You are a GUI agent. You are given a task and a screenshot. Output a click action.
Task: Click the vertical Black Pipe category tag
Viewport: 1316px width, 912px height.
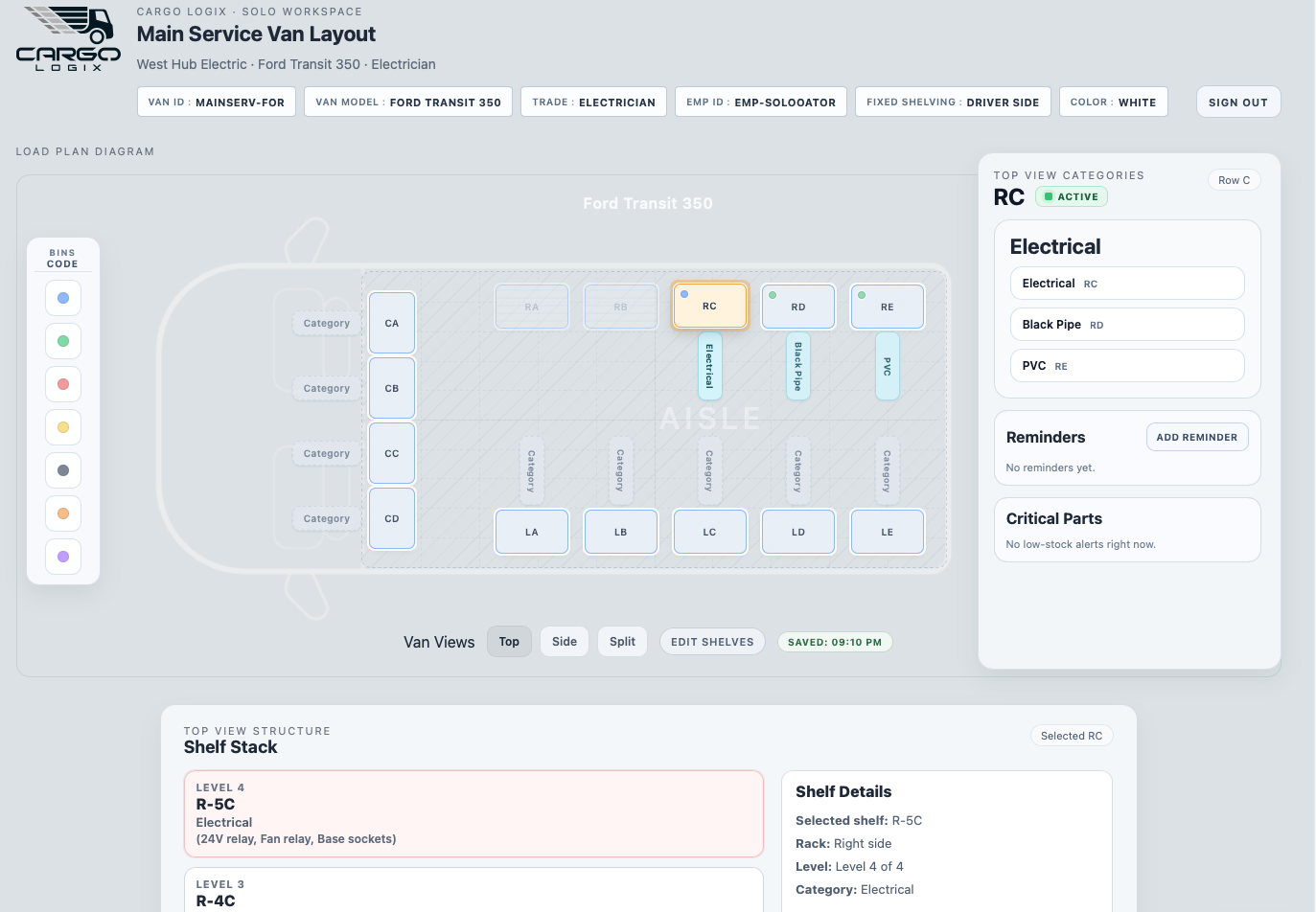click(x=798, y=366)
